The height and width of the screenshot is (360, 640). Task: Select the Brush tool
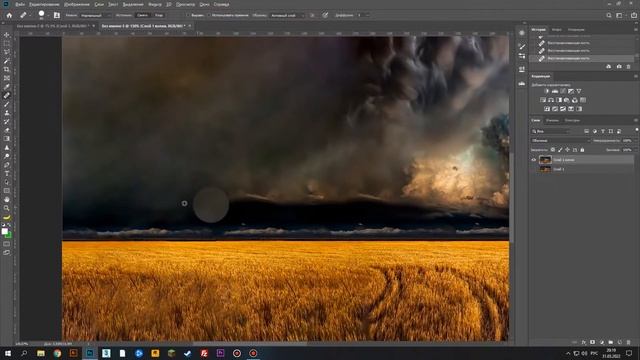point(7,104)
